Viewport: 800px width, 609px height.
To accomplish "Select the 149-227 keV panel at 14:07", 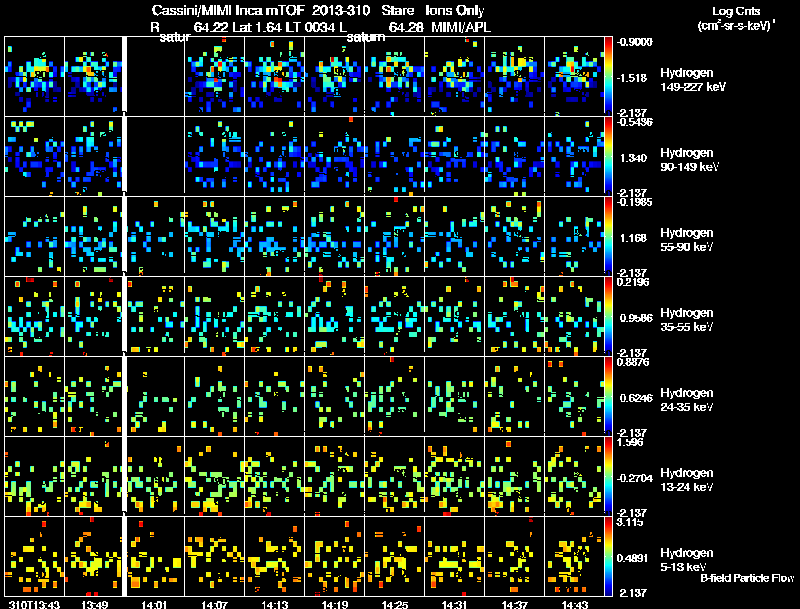I will (x=214, y=75).
